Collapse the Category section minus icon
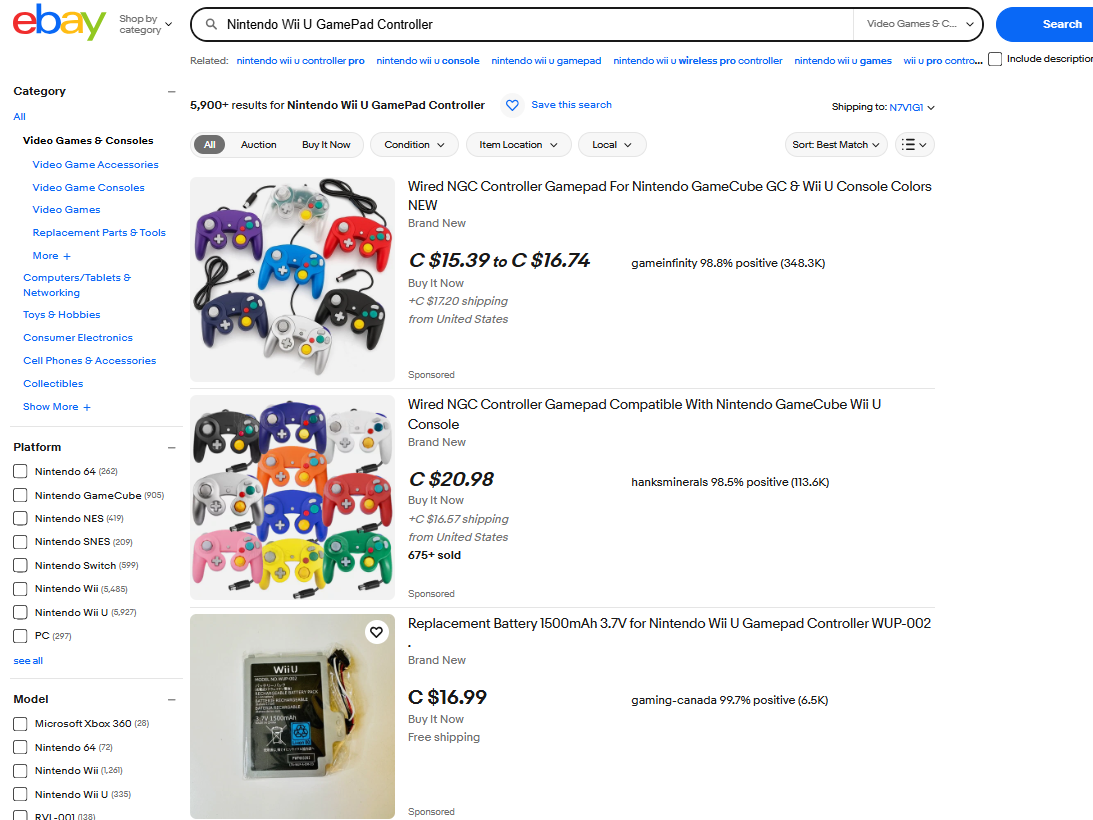Image resolution: width=1093 pixels, height=820 pixels. 171,91
